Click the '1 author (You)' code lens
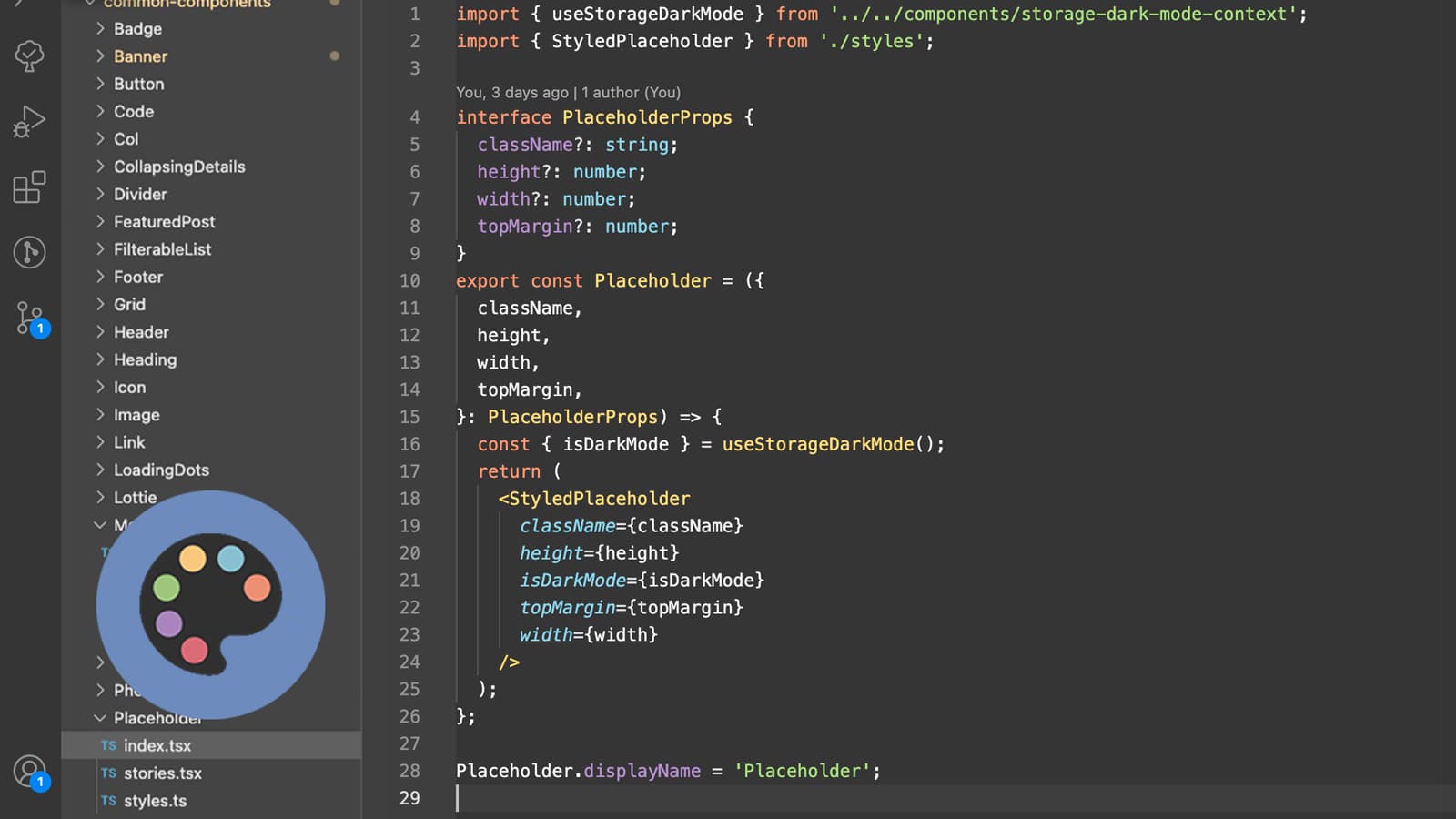 [631, 93]
